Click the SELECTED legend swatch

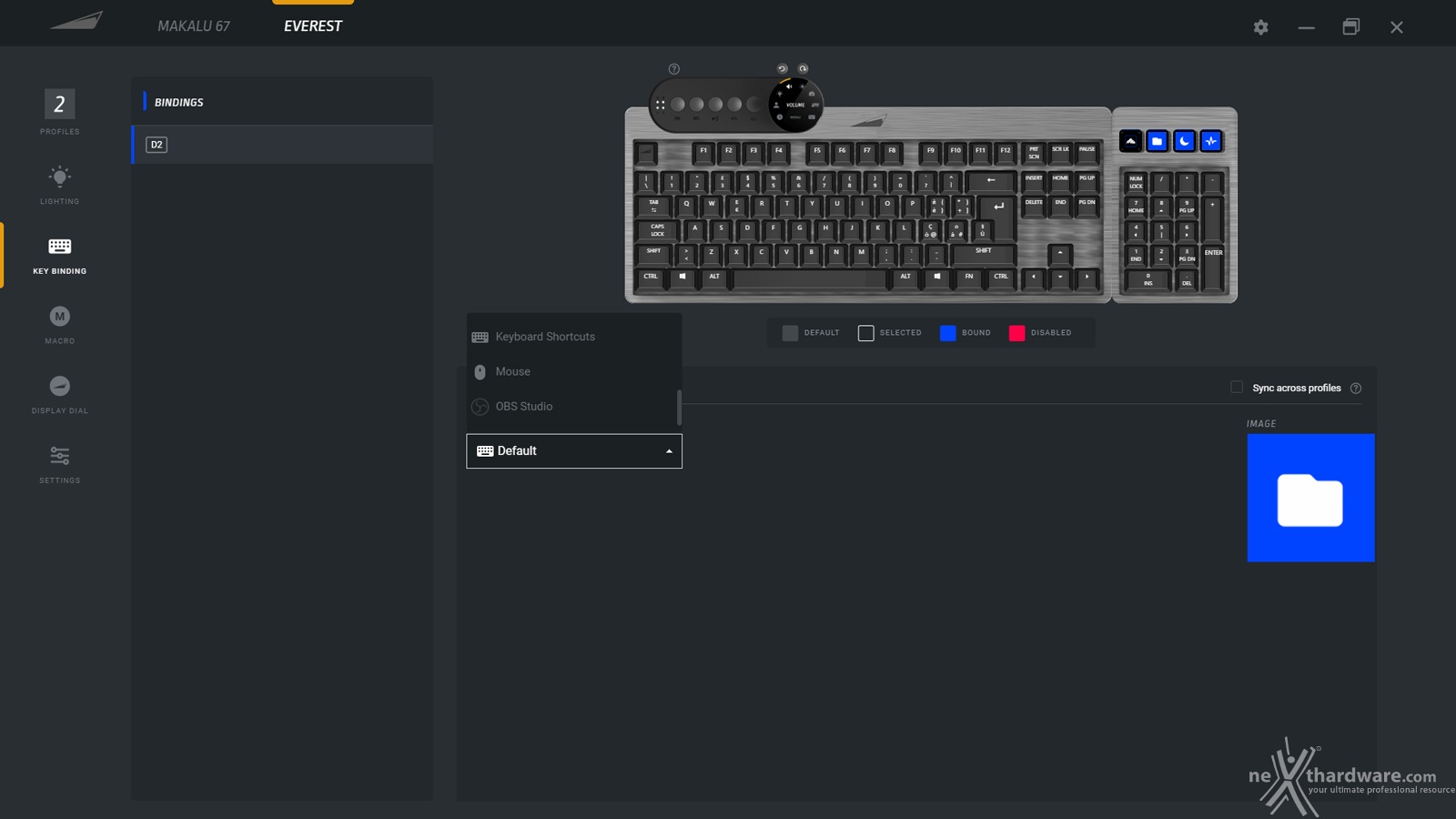865,333
